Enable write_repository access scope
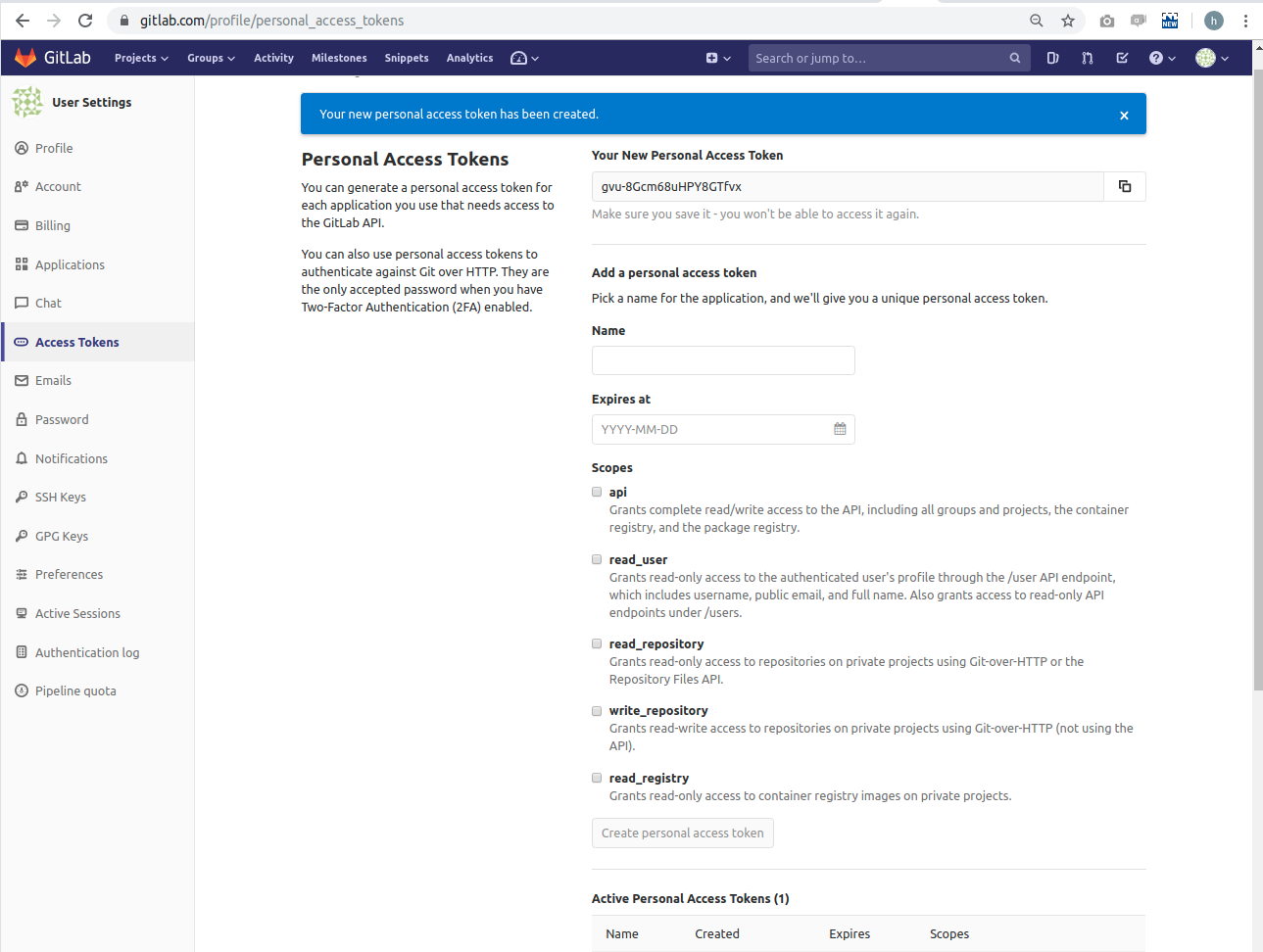1263x952 pixels. point(597,711)
